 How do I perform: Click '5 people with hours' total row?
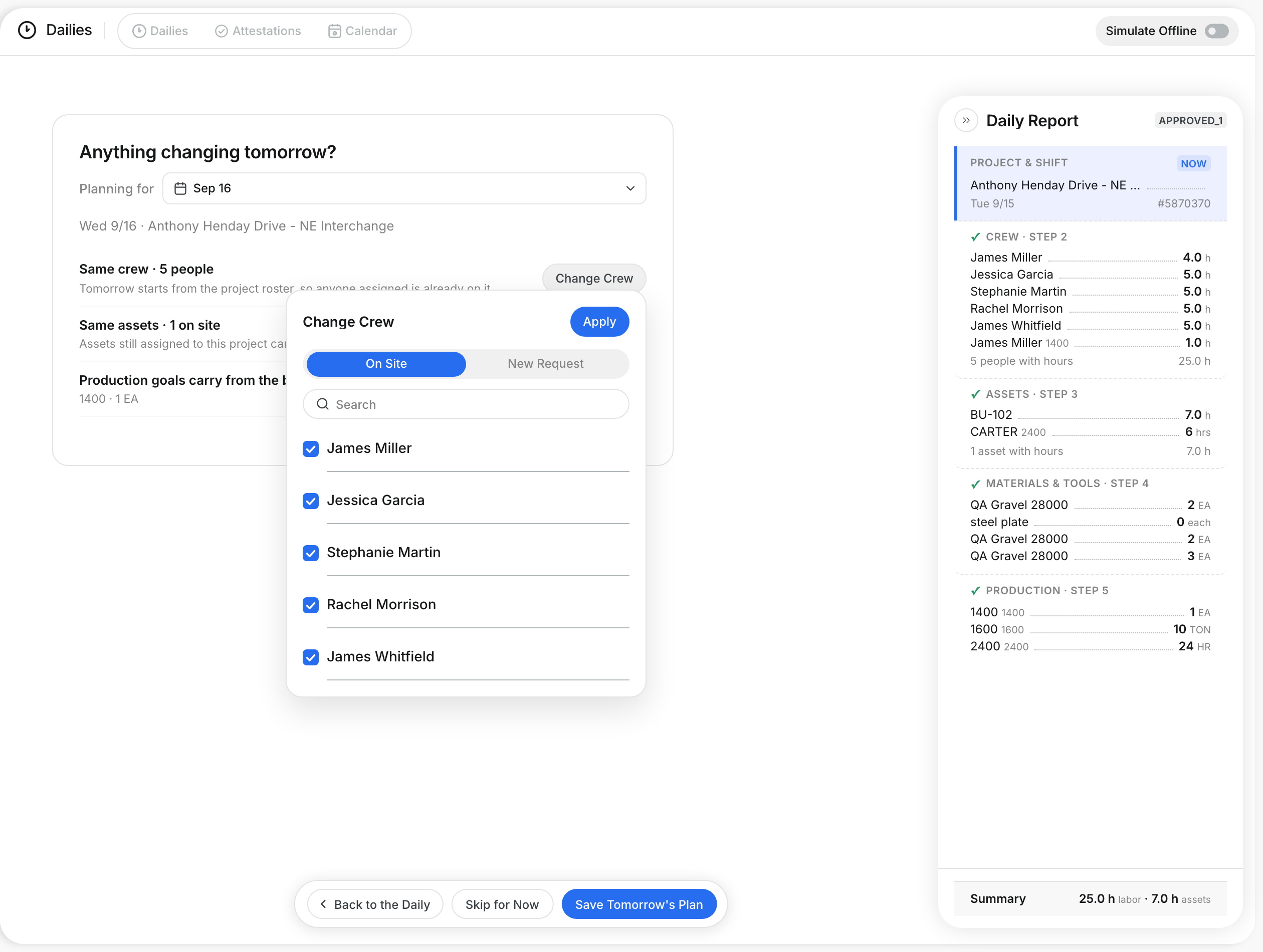[x=1090, y=361]
